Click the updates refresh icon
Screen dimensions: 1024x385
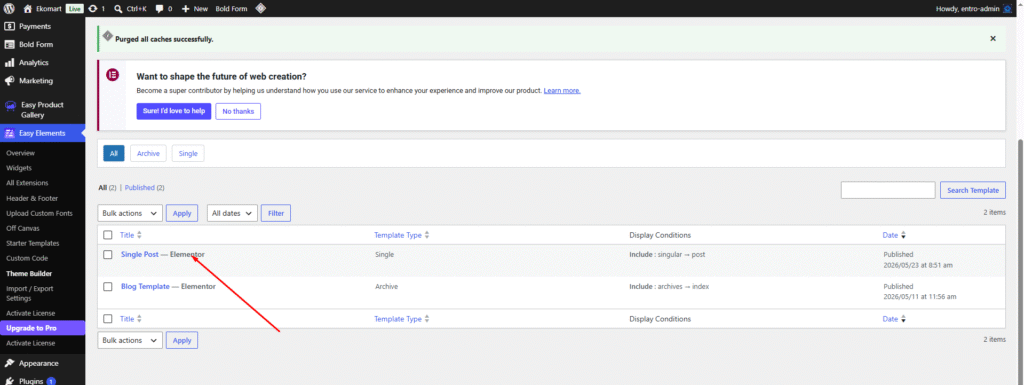point(93,9)
